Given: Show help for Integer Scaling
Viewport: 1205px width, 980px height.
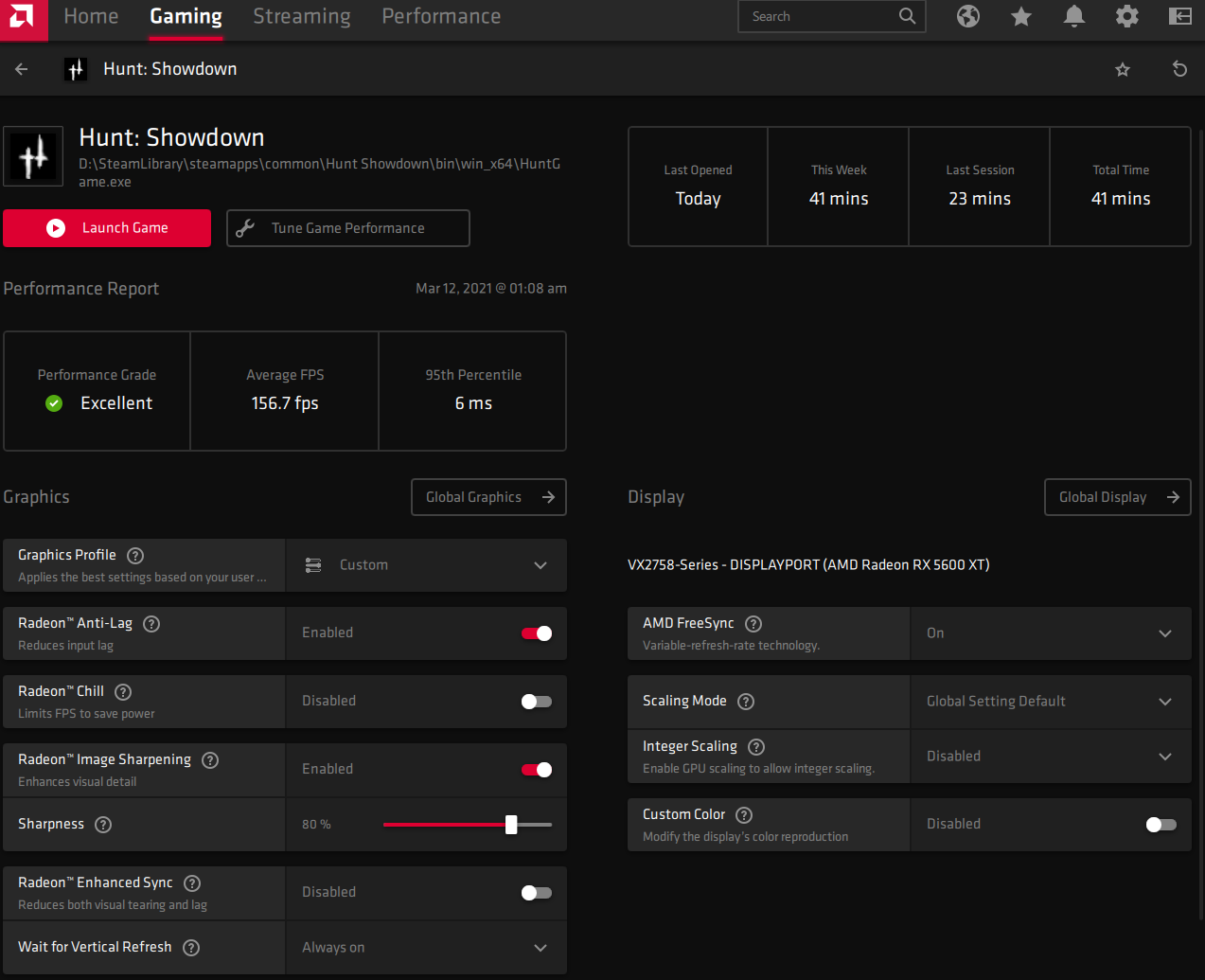Looking at the screenshot, I should pos(756,747).
